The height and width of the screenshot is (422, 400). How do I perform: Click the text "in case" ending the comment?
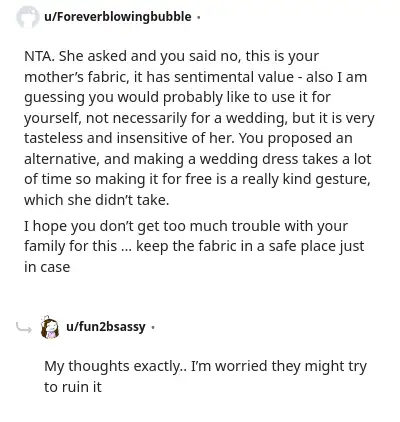click(47, 267)
